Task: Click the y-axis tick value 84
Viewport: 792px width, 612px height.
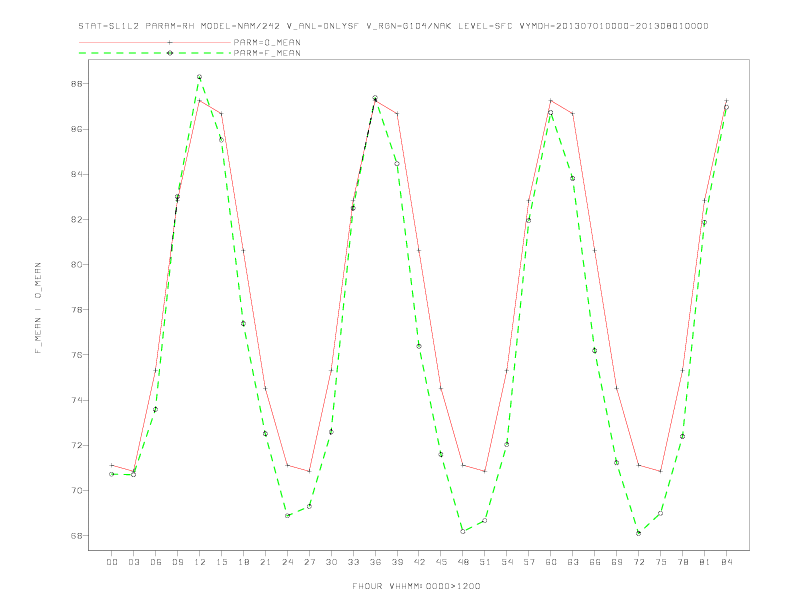Action: pos(76,174)
